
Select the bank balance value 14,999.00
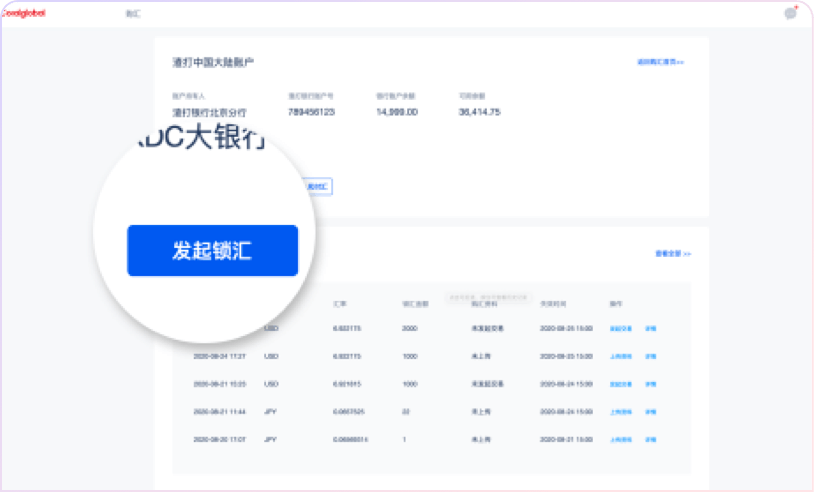397,112
